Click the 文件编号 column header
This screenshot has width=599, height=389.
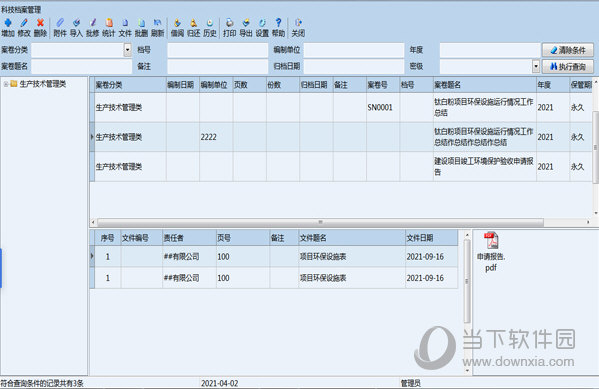[141, 238]
